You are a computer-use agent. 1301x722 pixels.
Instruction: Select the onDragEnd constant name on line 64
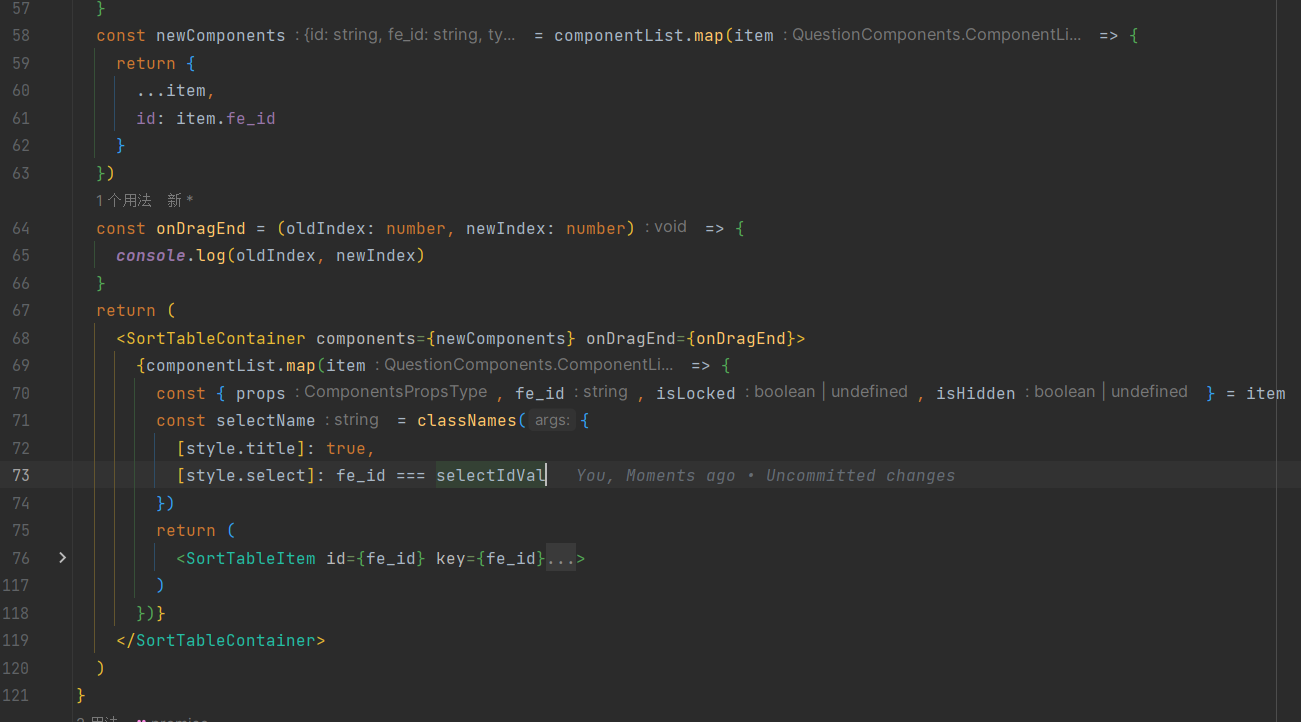pos(201,228)
